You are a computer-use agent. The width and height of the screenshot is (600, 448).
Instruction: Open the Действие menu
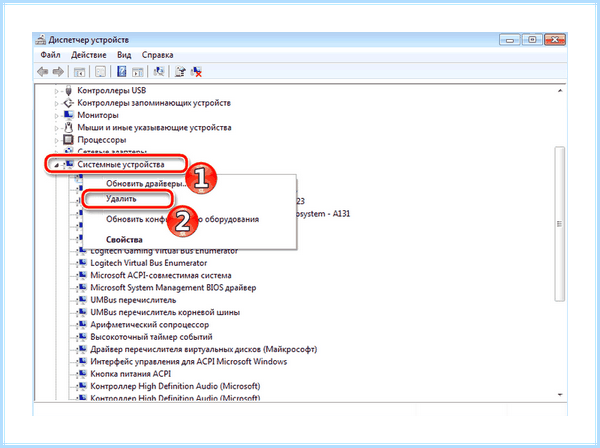pyautogui.click(x=89, y=55)
